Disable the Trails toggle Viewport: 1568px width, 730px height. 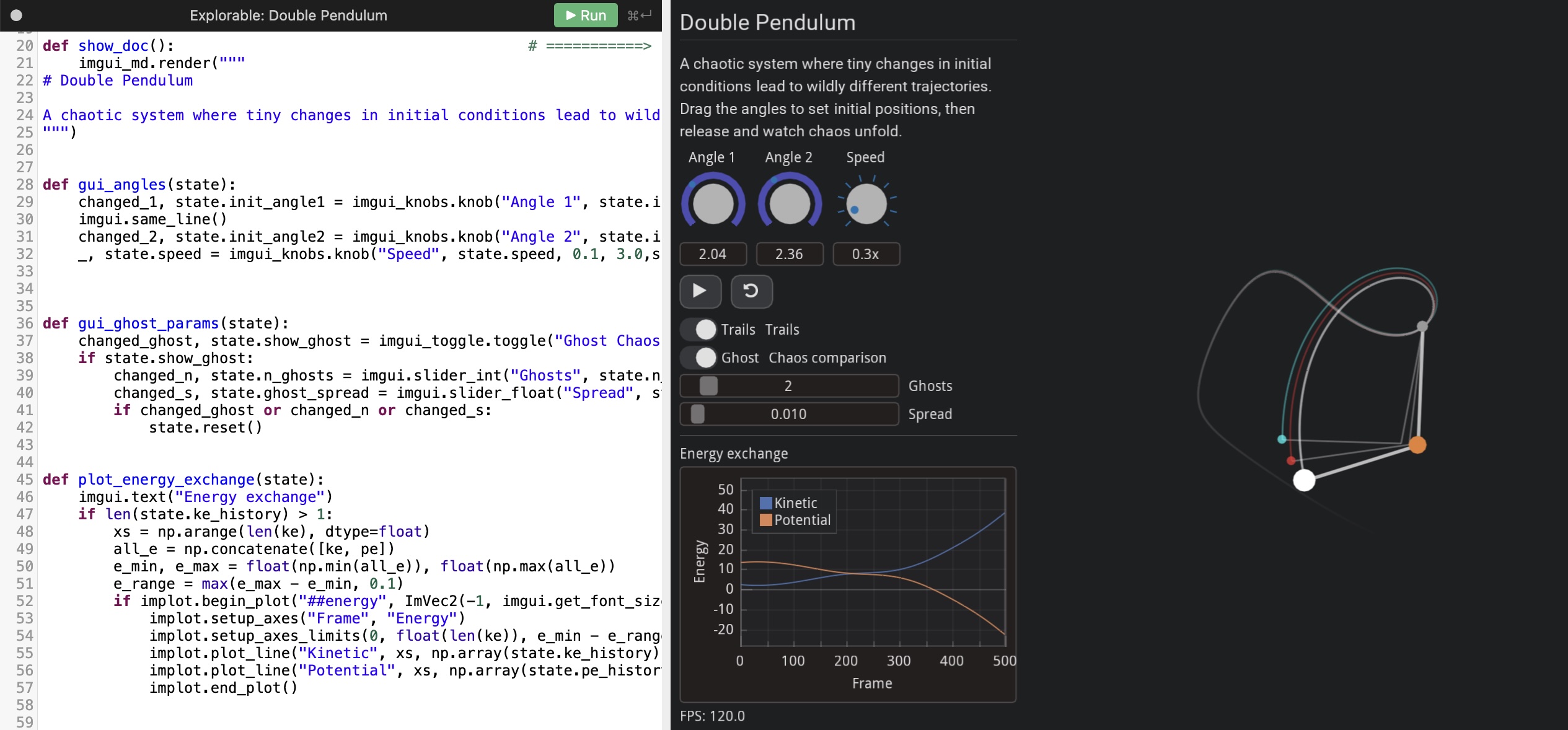pos(699,329)
